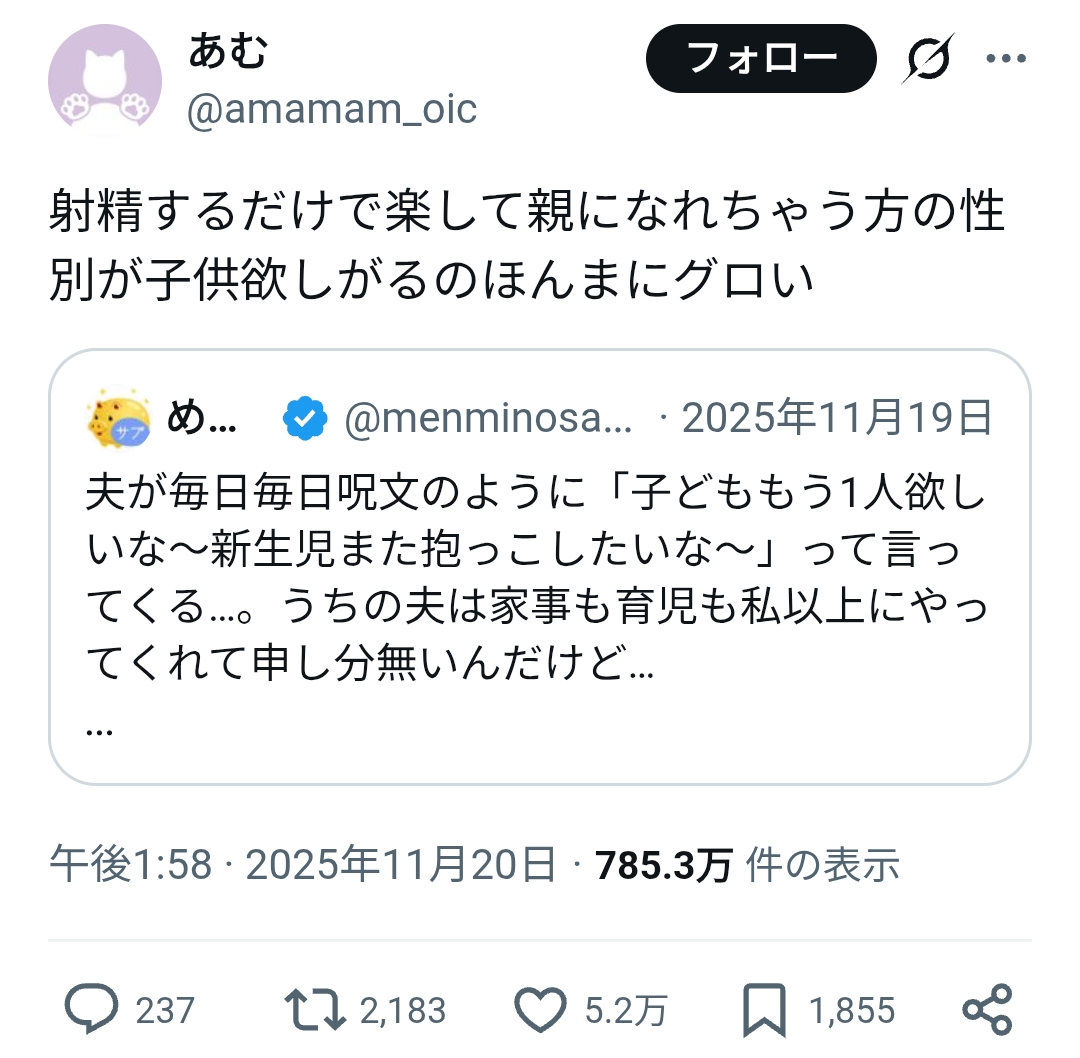Click the reply speech bubble icon
The height and width of the screenshot is (1058, 1080).
tap(92, 1009)
